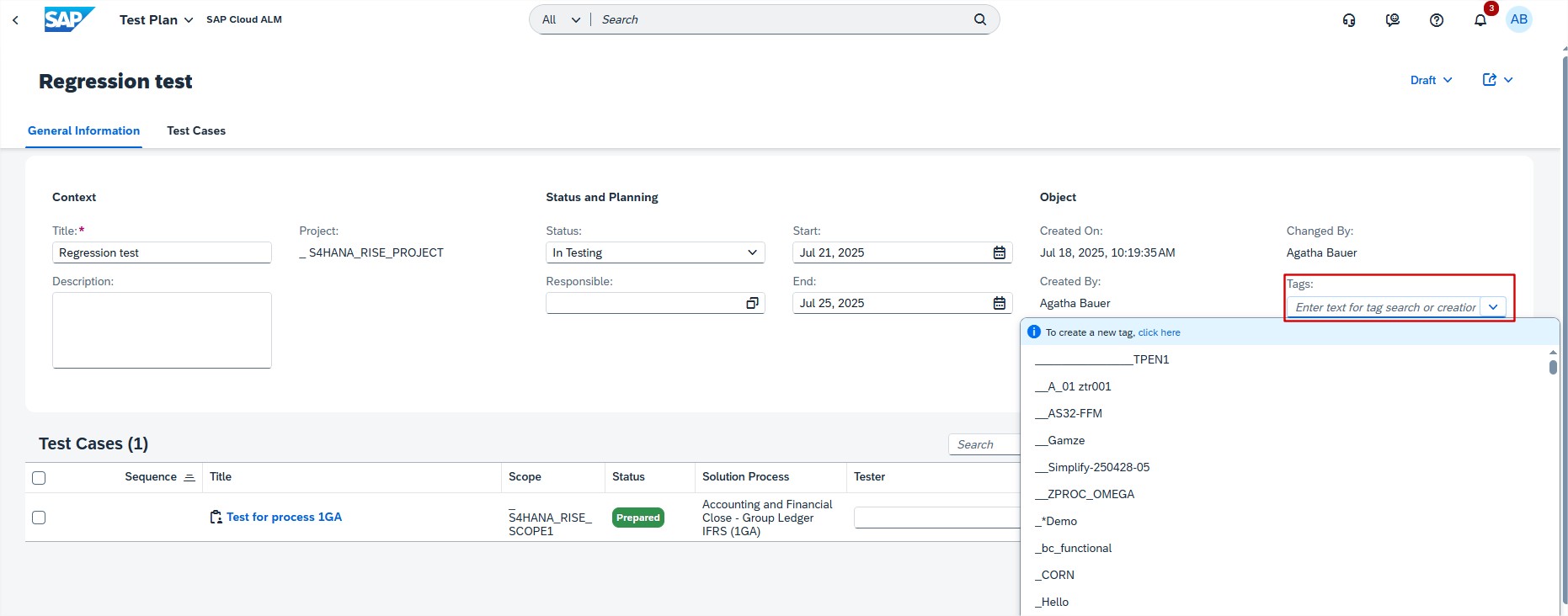Open the End date calendar picker
This screenshot has height=616, width=1568.
[999, 303]
